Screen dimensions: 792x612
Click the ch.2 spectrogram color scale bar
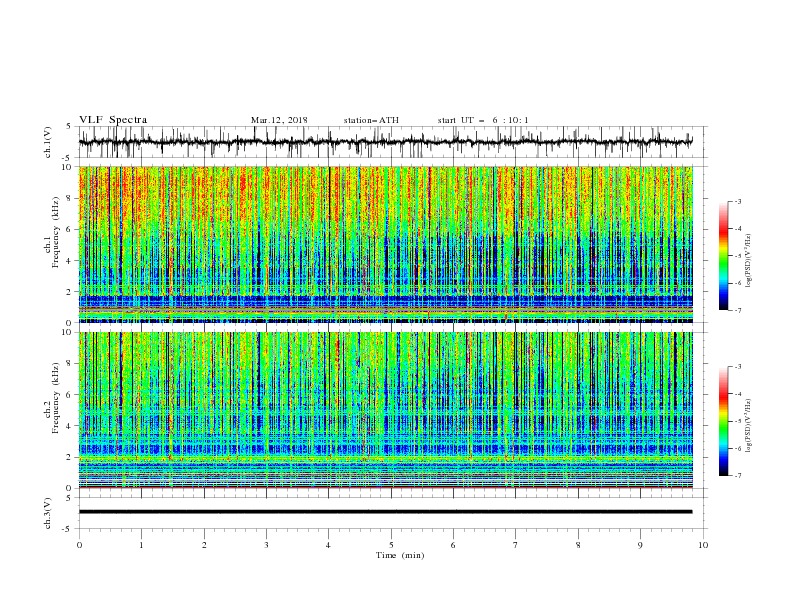pos(724,421)
